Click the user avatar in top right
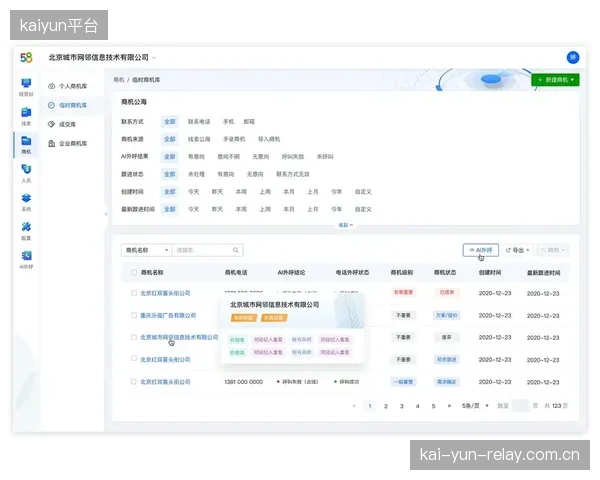The width and height of the screenshot is (600, 480). point(573,57)
